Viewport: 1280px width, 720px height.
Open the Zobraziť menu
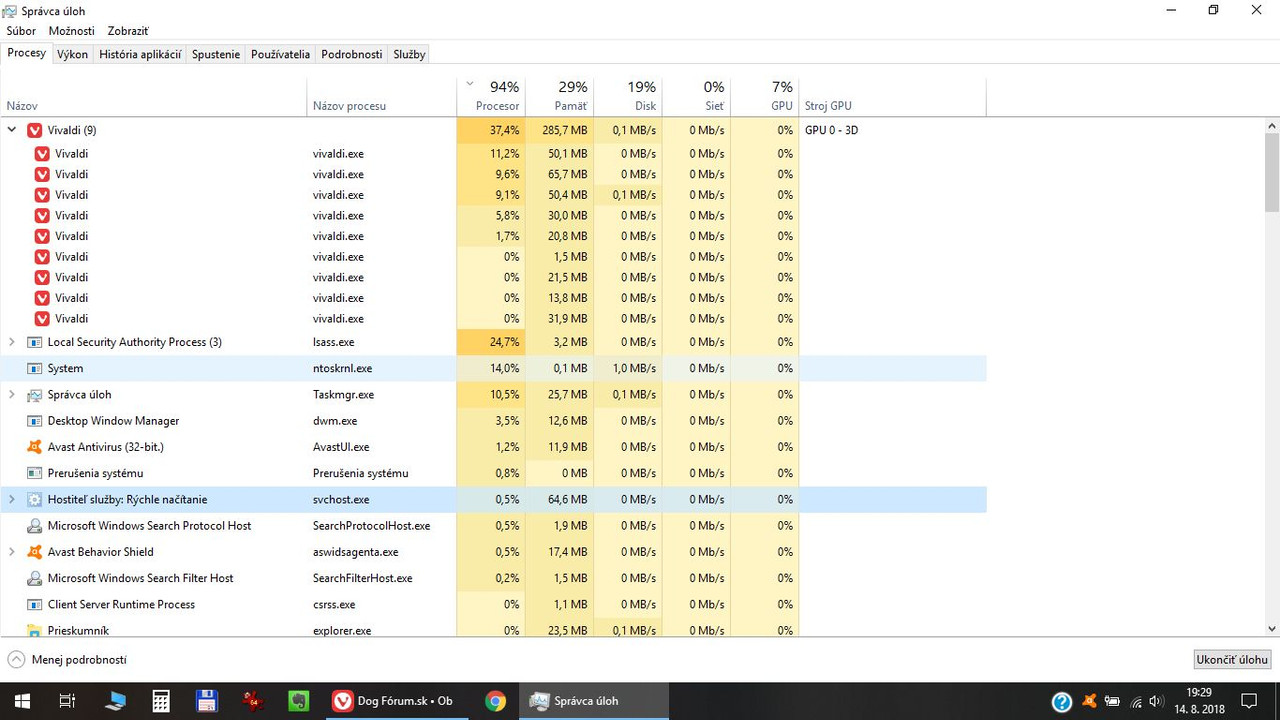(x=128, y=31)
